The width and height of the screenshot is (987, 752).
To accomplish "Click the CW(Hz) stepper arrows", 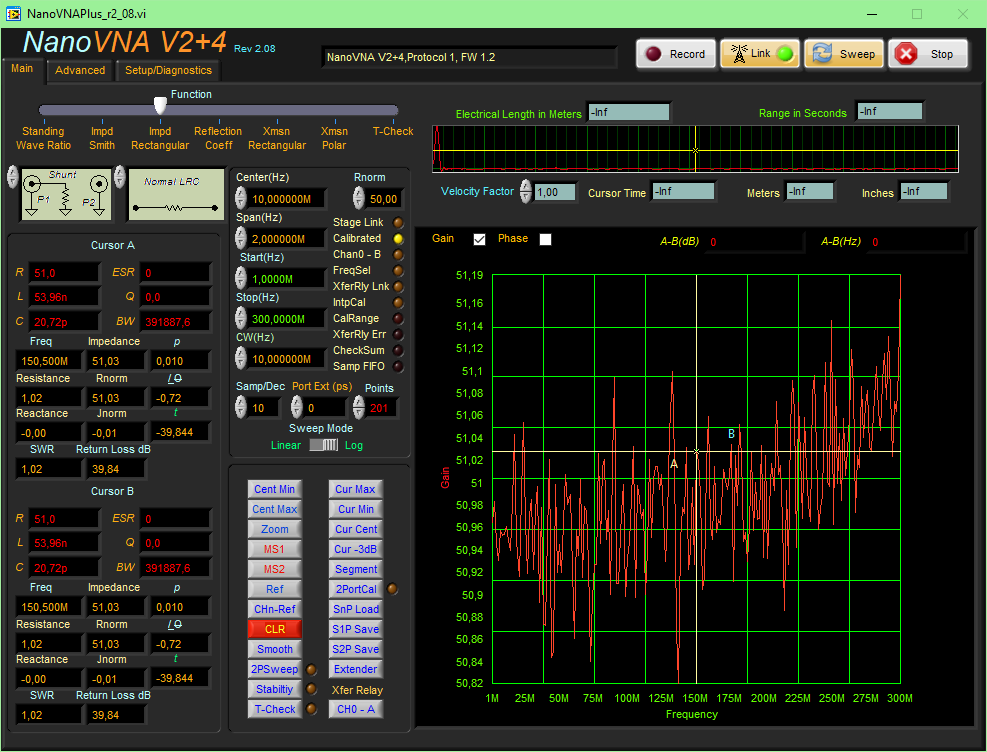I will click(x=240, y=359).
